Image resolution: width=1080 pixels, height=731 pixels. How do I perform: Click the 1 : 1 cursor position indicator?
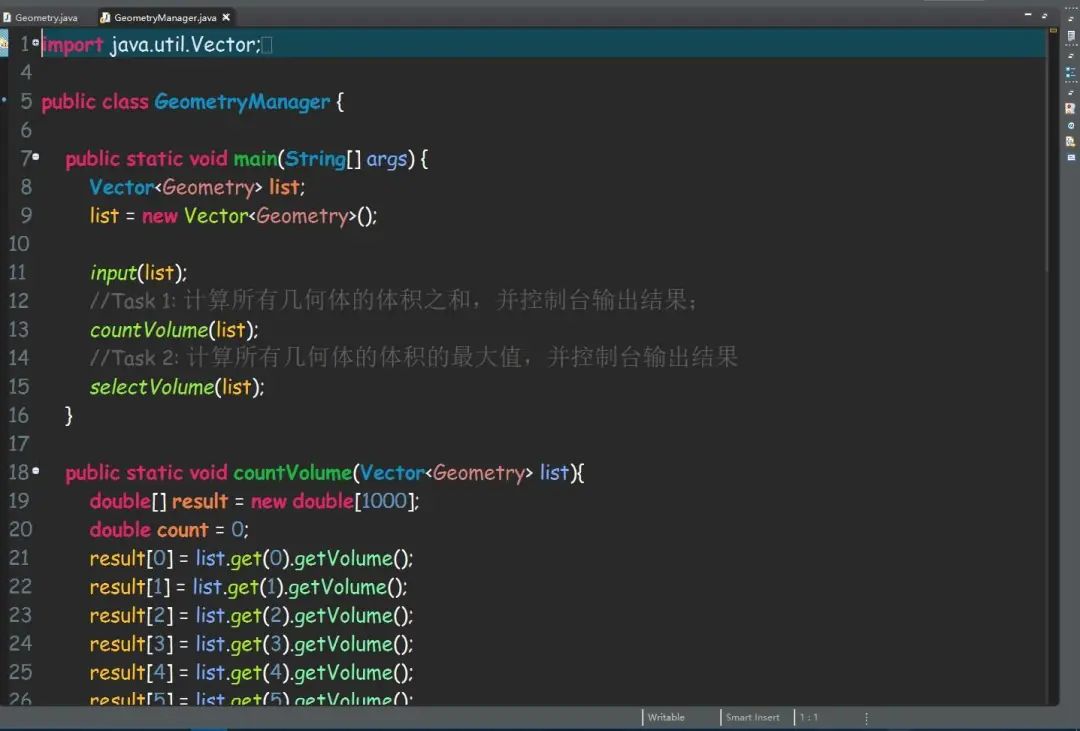click(x=809, y=717)
